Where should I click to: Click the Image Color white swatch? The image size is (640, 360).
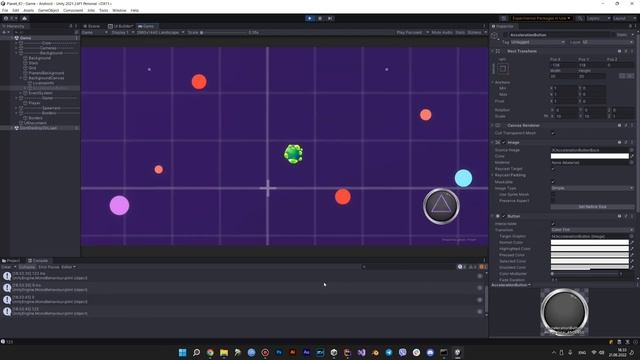coord(589,156)
